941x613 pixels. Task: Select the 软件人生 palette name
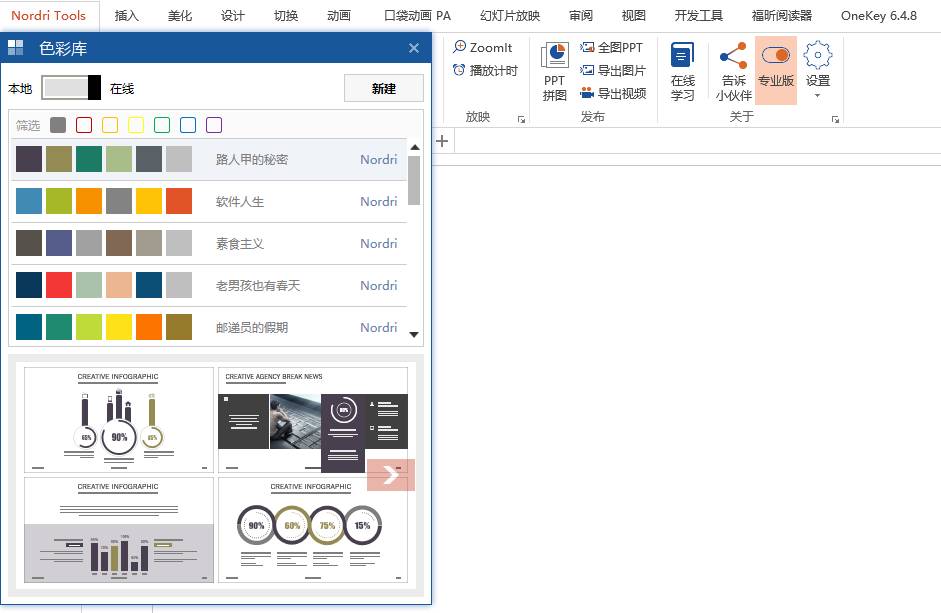(239, 202)
